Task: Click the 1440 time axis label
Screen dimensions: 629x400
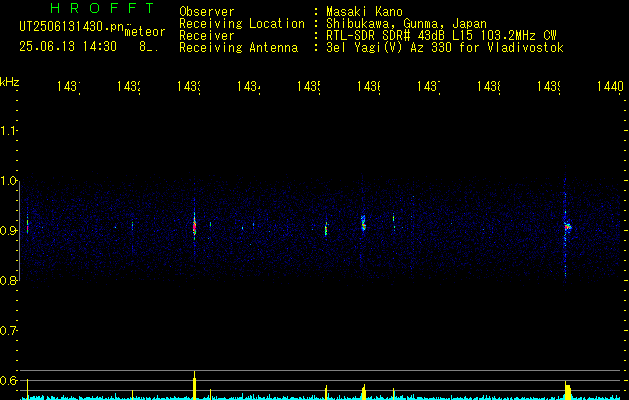Action: [x=610, y=86]
